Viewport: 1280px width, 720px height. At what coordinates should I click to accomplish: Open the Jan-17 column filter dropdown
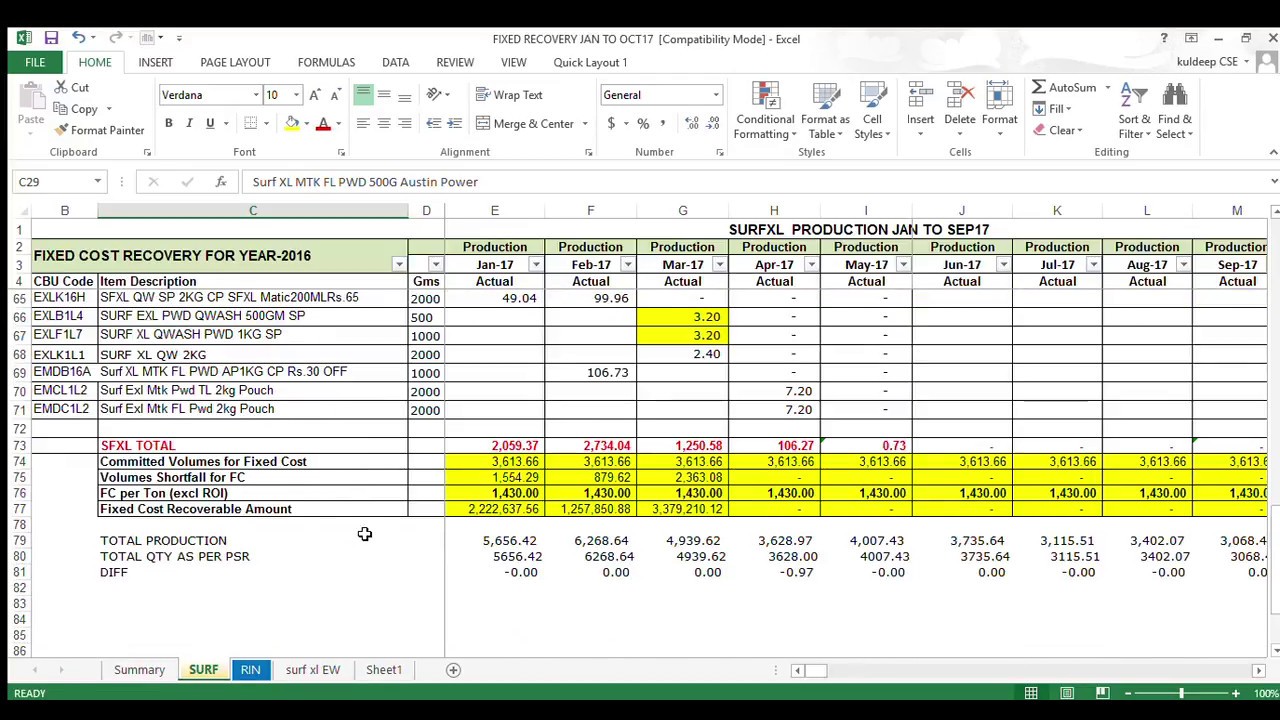(x=535, y=265)
